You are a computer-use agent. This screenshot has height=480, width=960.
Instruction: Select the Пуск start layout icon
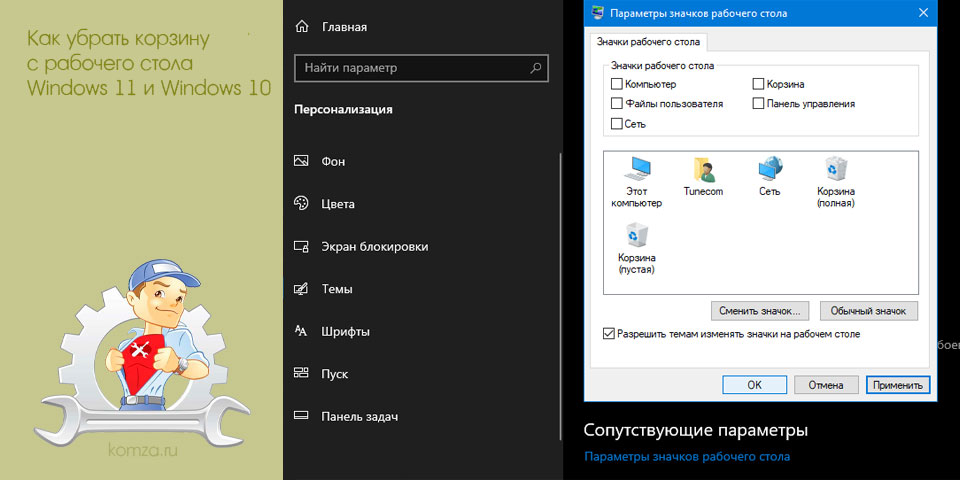coord(301,373)
